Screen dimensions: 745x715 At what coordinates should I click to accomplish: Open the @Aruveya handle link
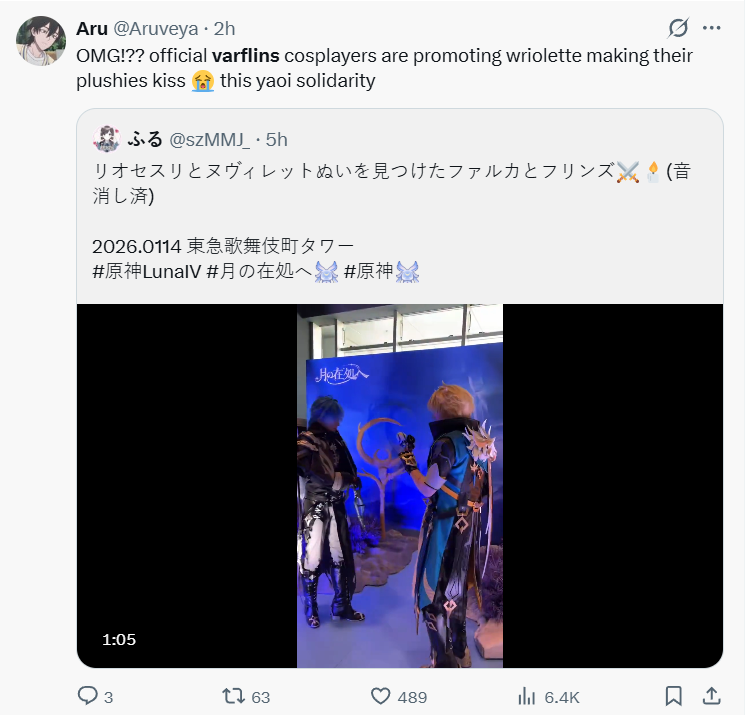[155, 29]
